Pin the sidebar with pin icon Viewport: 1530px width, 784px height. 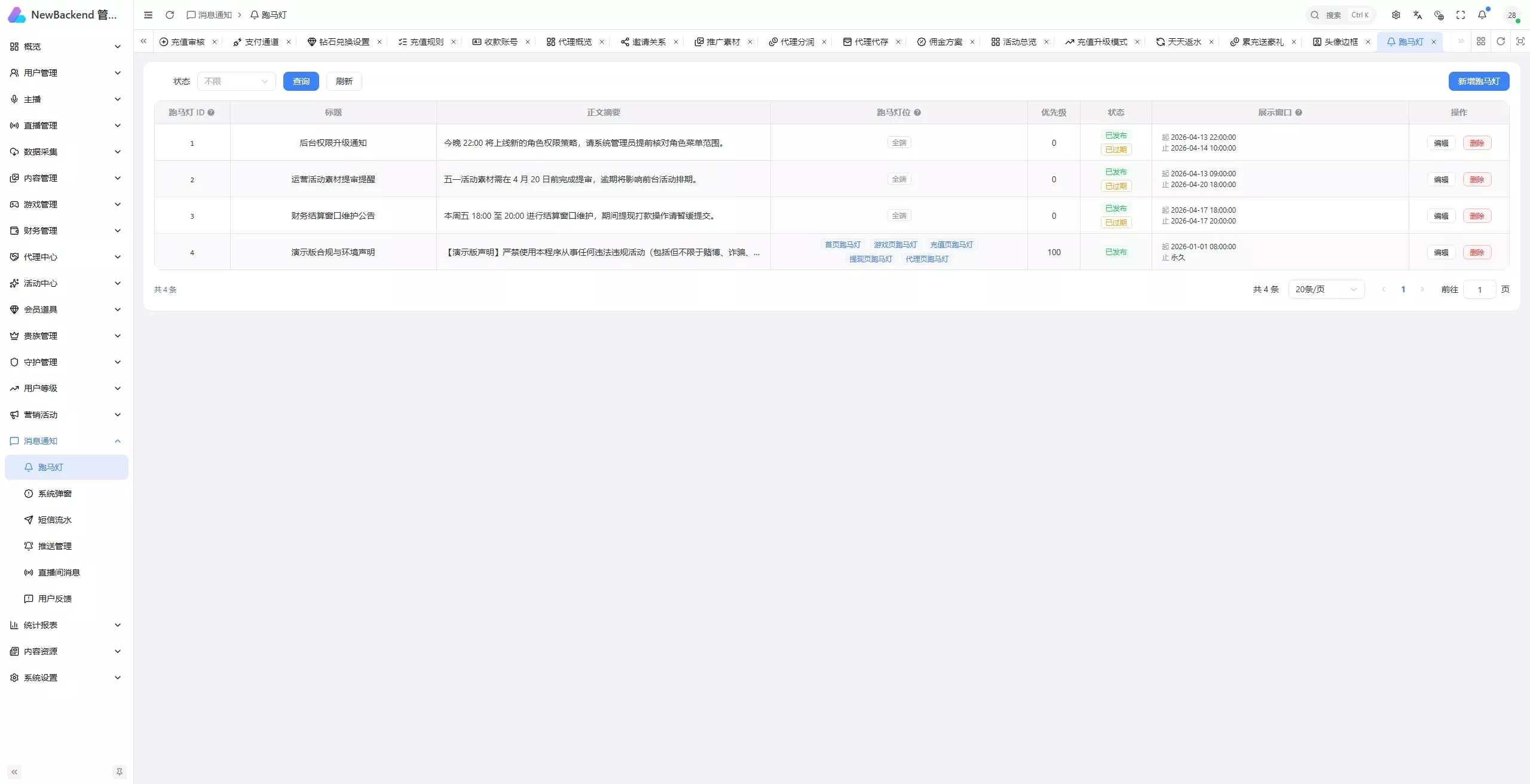120,772
